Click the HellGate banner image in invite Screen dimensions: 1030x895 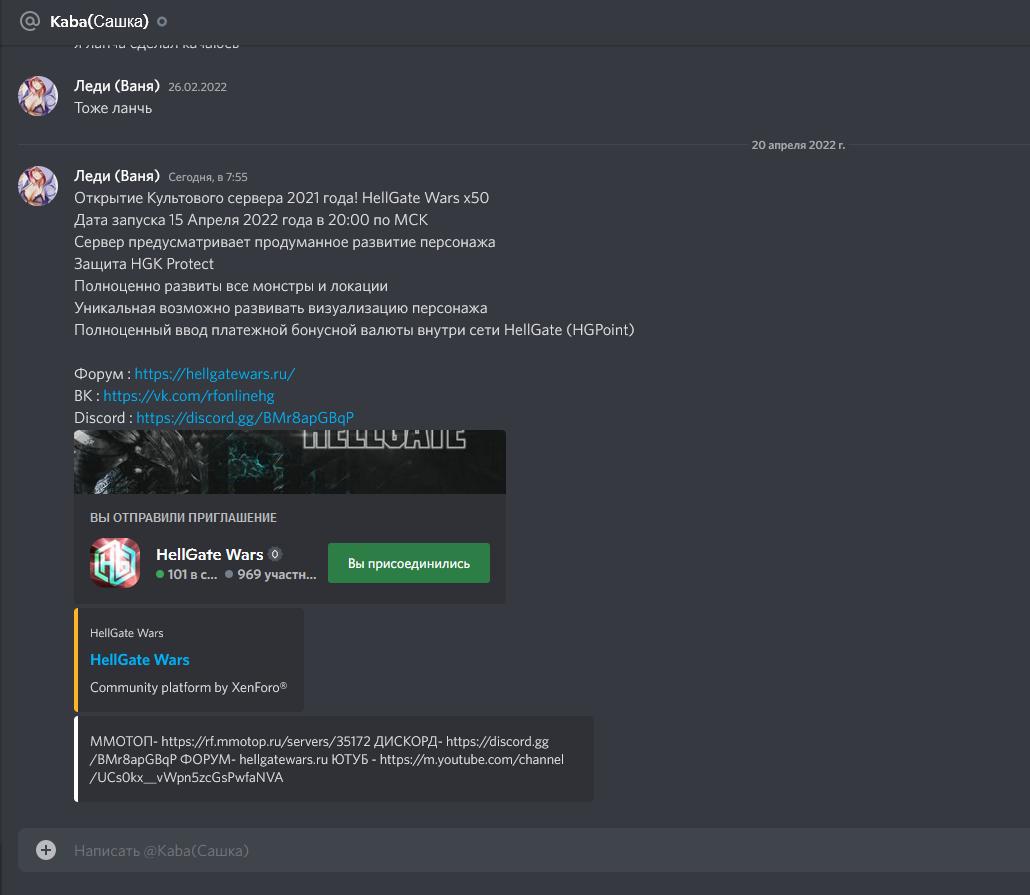pos(290,462)
